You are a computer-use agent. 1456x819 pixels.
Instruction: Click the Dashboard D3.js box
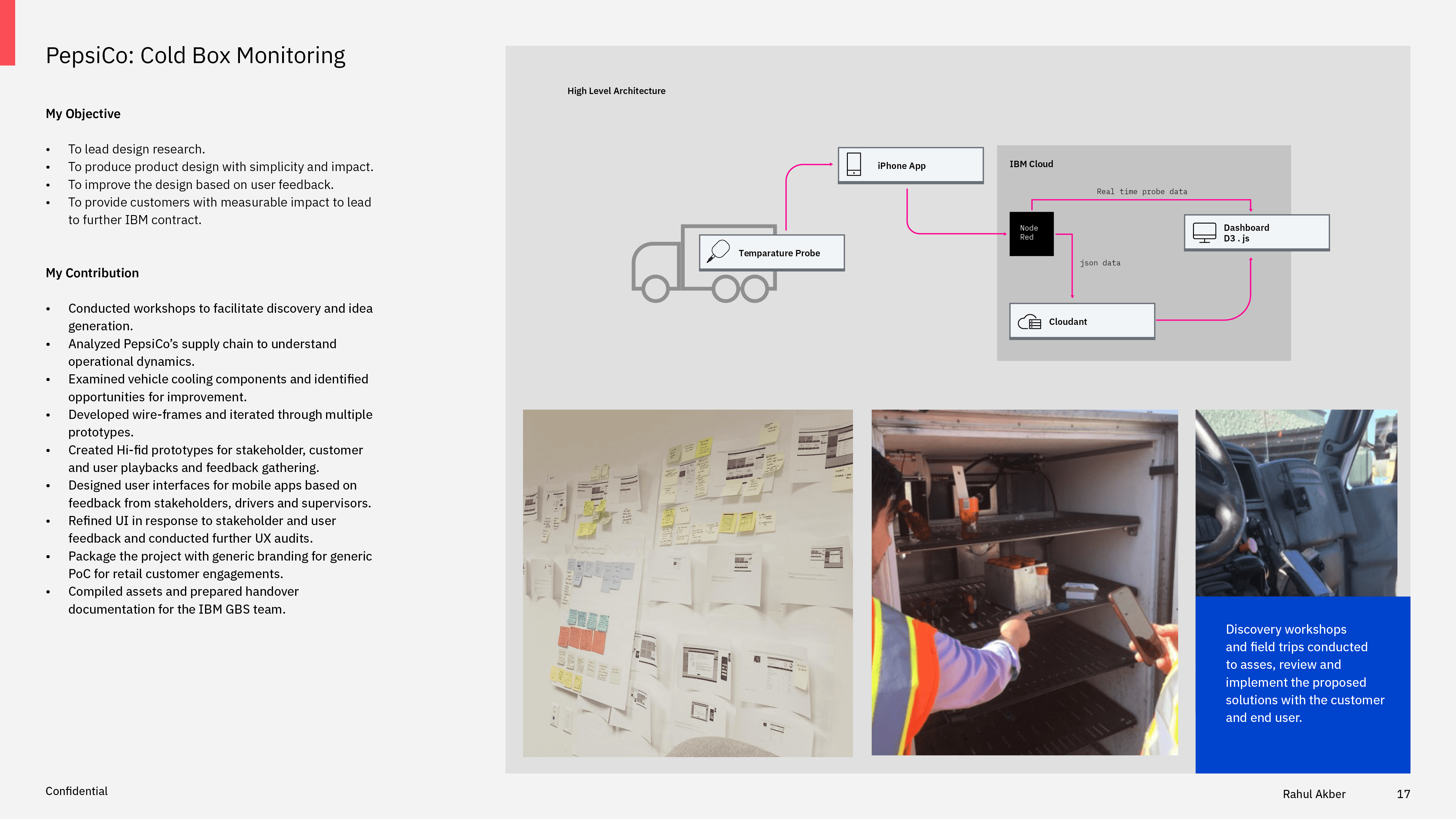(x=1256, y=232)
